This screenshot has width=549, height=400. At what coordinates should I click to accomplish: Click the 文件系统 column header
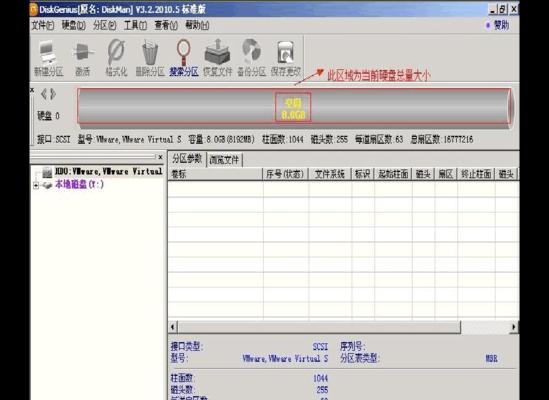point(330,174)
